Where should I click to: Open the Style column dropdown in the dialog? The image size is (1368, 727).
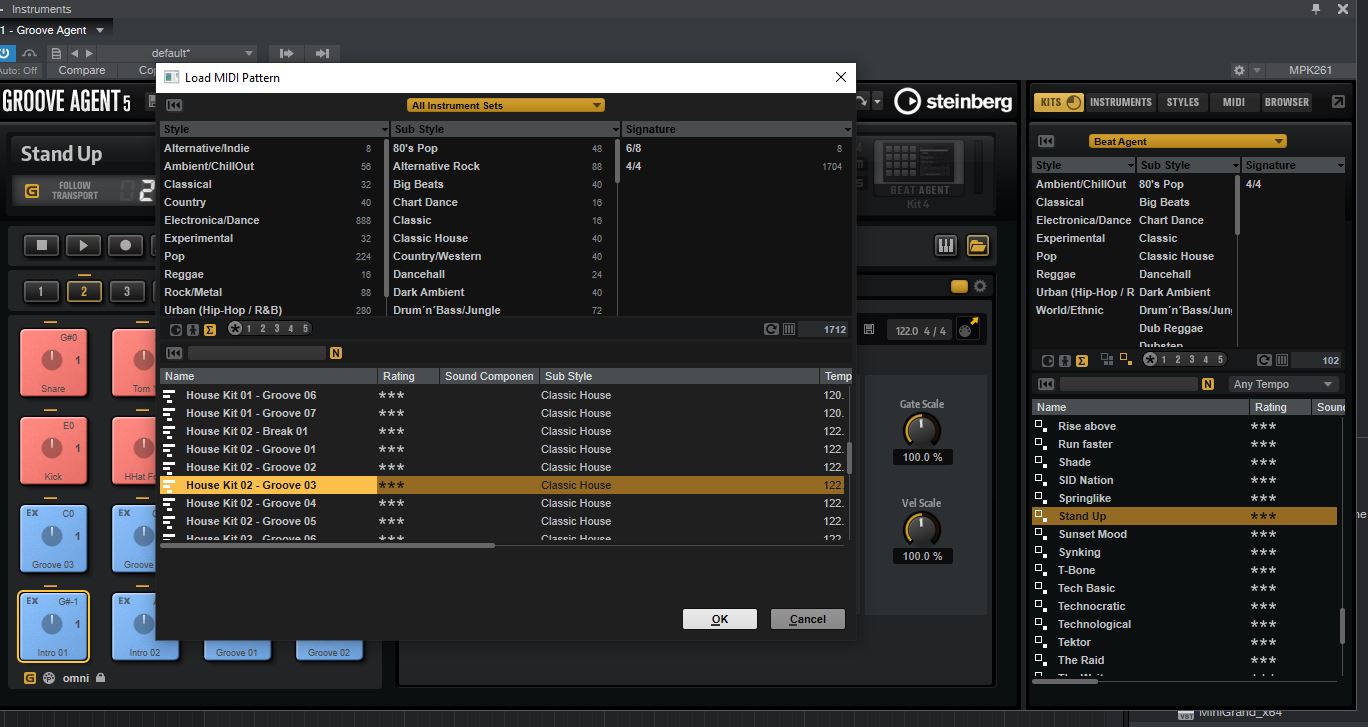click(384, 130)
